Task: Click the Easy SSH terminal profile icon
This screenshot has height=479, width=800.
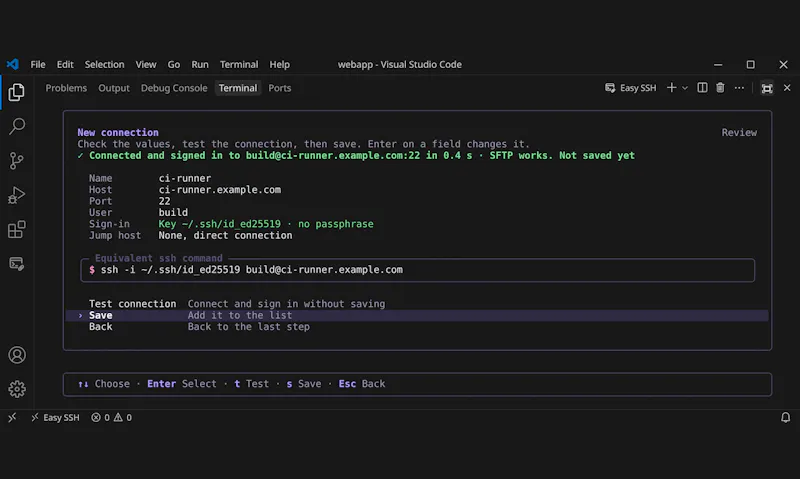Action: (610, 88)
